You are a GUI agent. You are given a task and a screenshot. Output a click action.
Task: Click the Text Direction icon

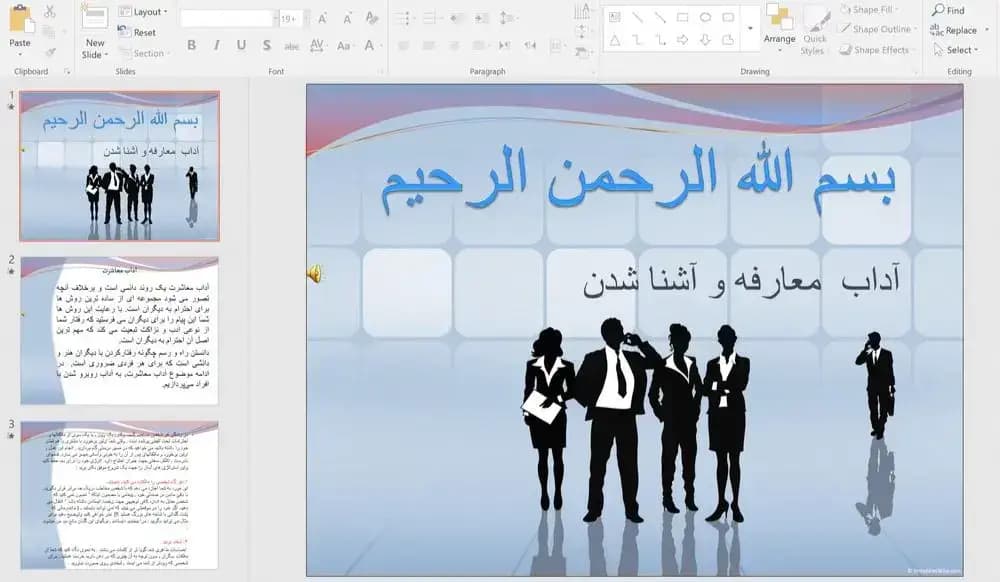pos(582,11)
